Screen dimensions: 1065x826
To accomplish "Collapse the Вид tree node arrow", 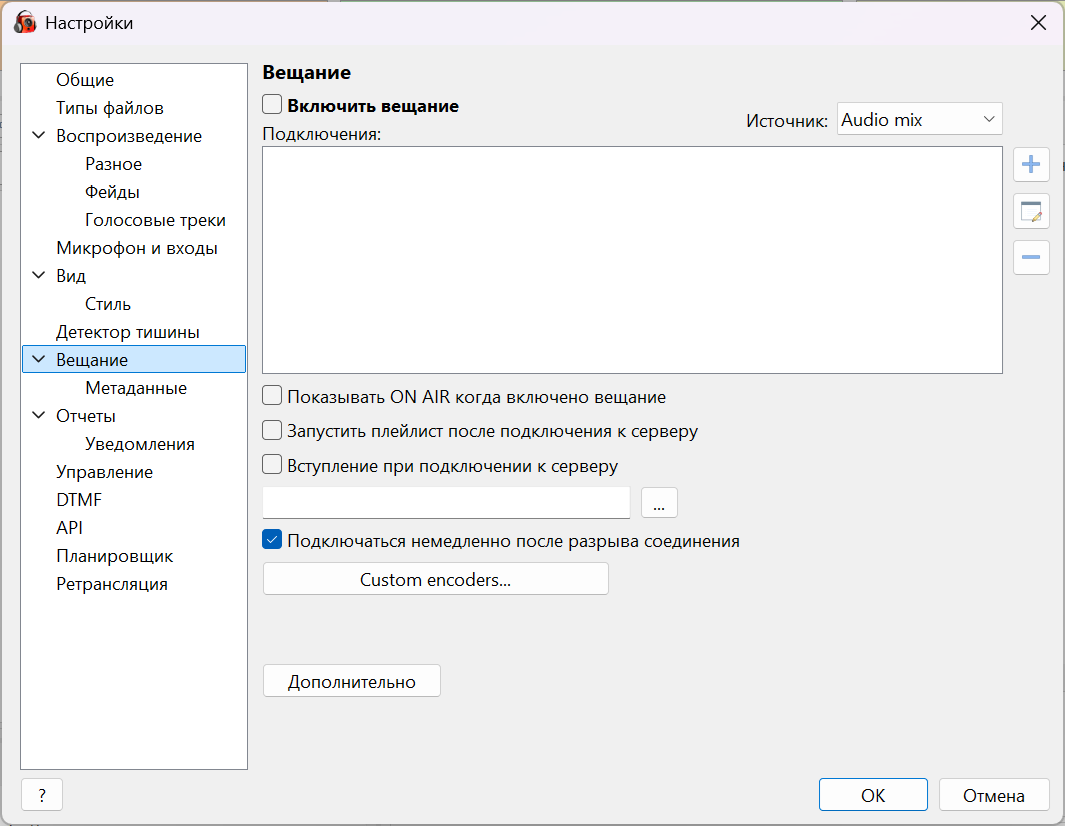I will tap(39, 276).
